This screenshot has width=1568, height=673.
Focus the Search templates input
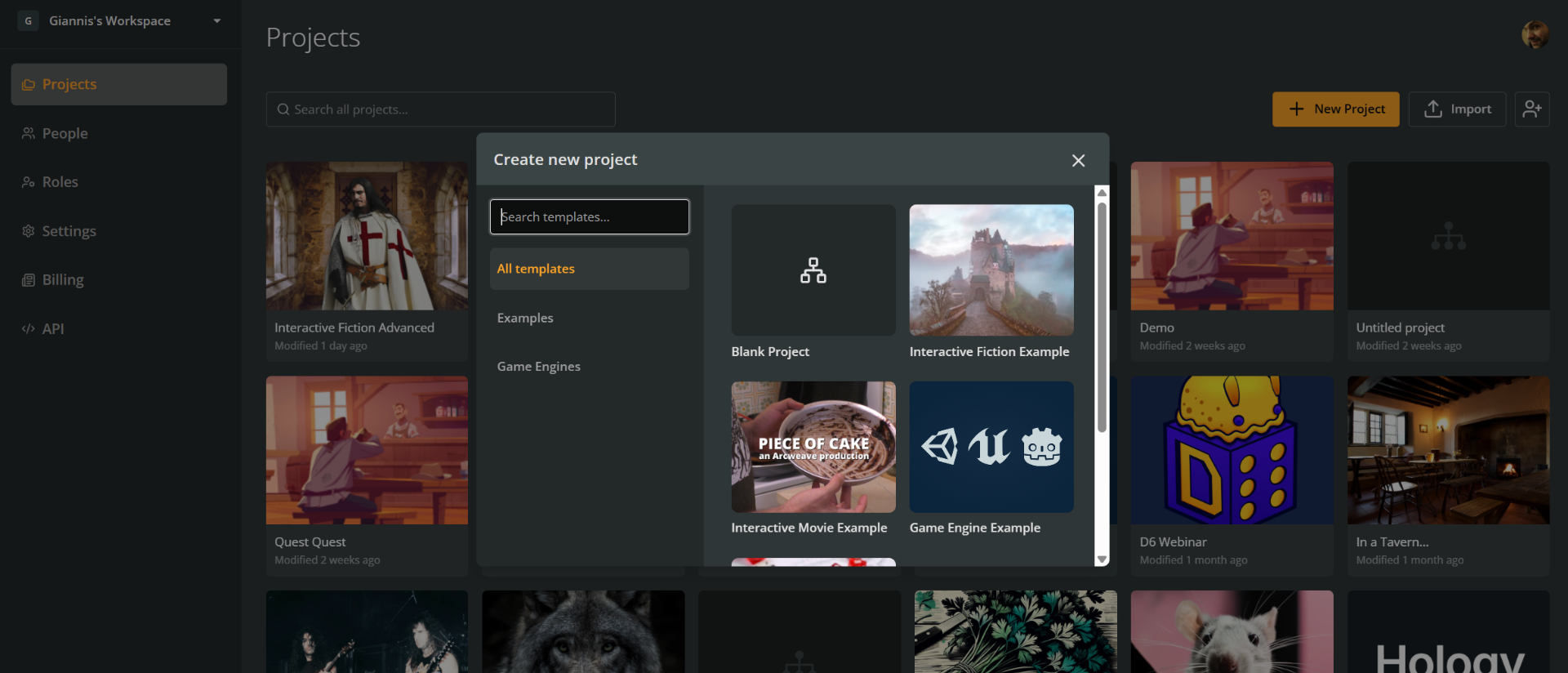590,216
